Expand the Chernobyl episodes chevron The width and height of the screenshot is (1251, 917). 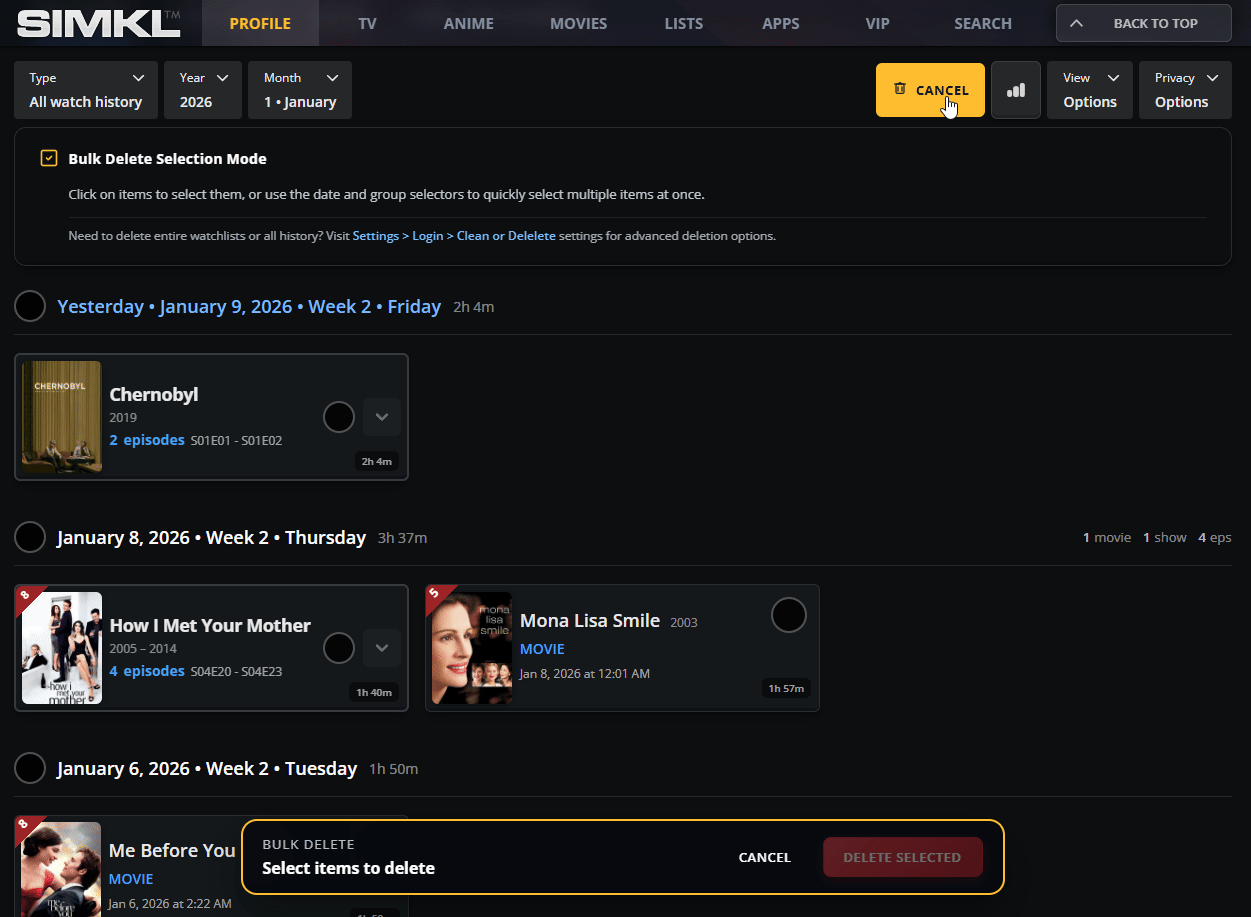coord(381,417)
